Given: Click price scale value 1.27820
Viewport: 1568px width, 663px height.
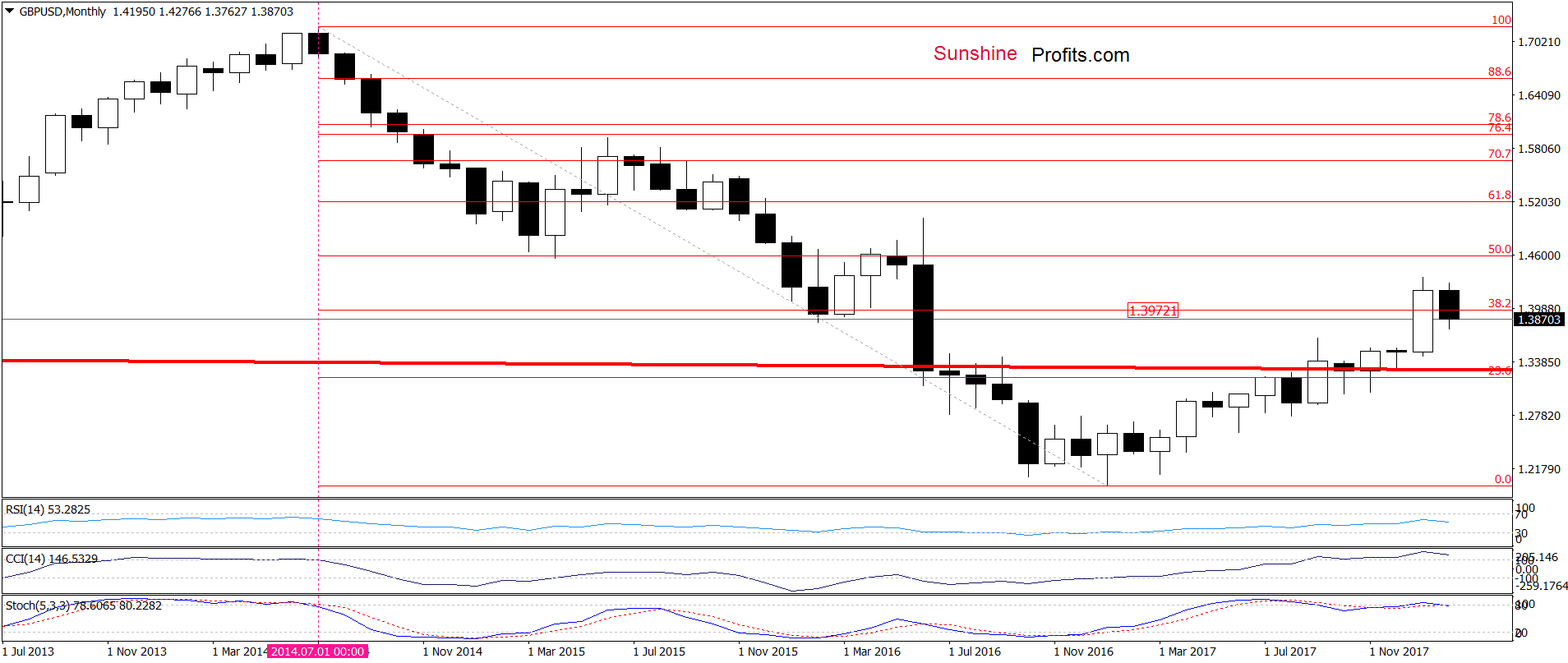Looking at the screenshot, I should coord(1538,416).
